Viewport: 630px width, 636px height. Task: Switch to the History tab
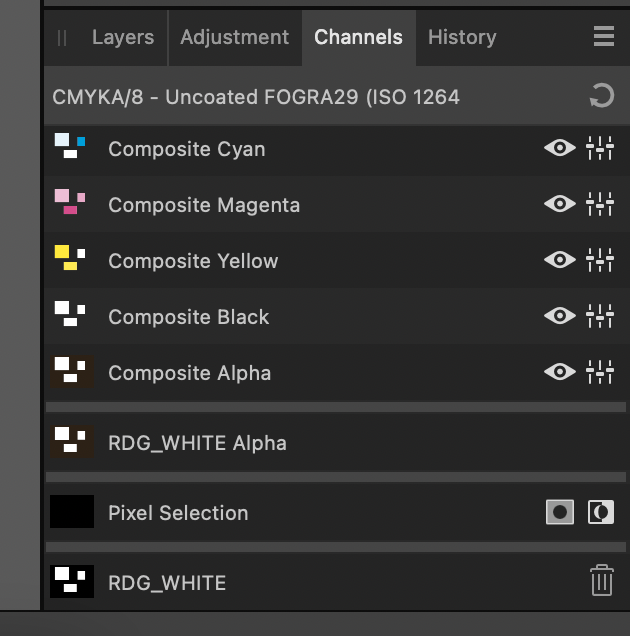pos(462,37)
